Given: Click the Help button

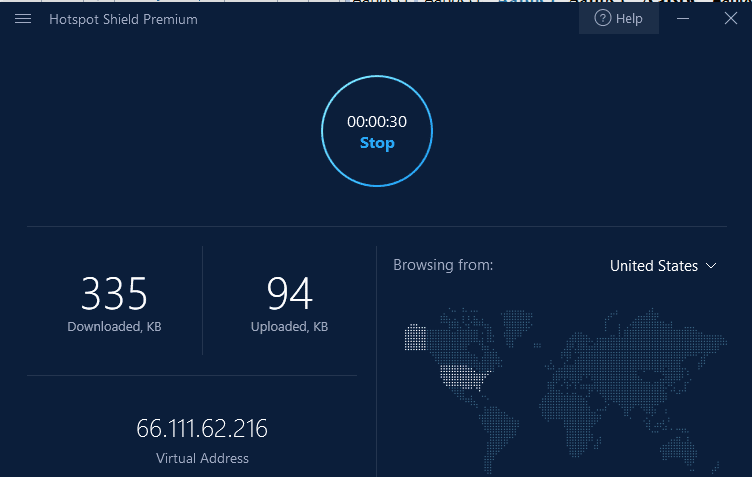Looking at the screenshot, I should pyautogui.click(x=619, y=19).
